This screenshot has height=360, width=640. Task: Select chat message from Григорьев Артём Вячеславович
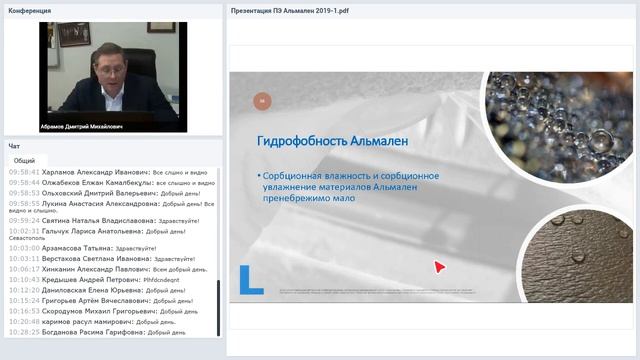click(101, 300)
